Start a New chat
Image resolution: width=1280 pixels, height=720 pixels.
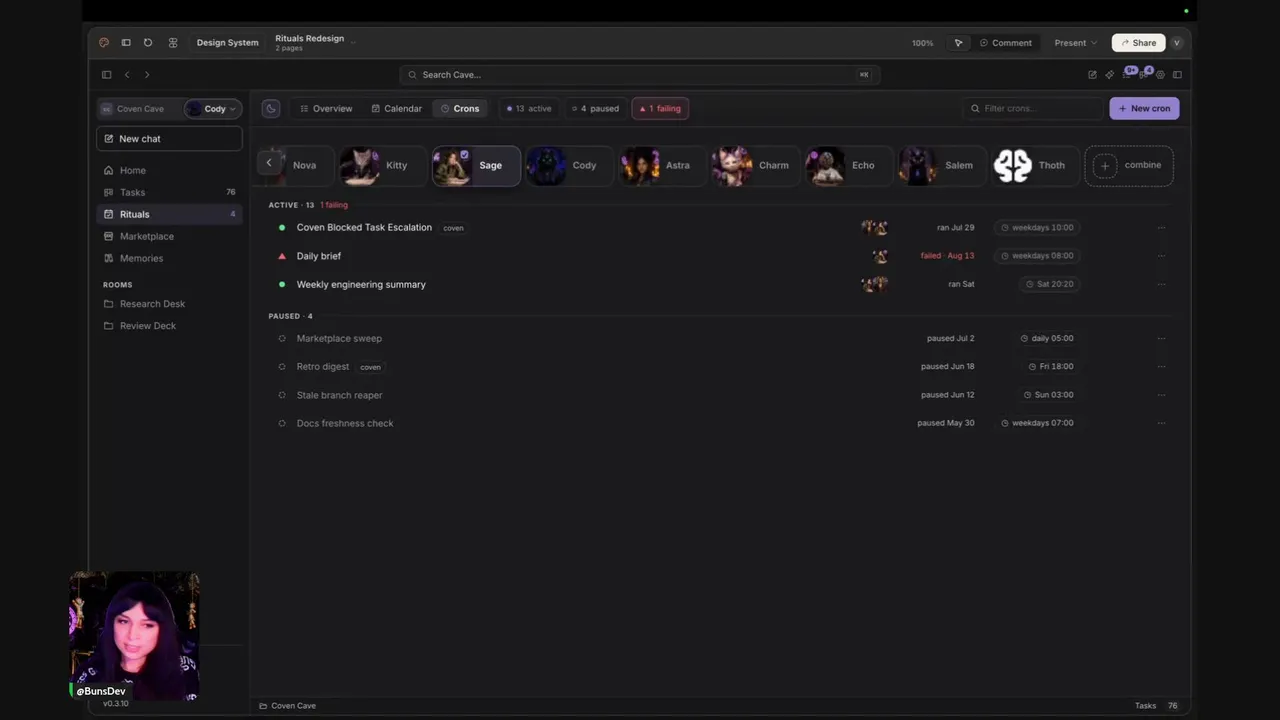point(169,139)
